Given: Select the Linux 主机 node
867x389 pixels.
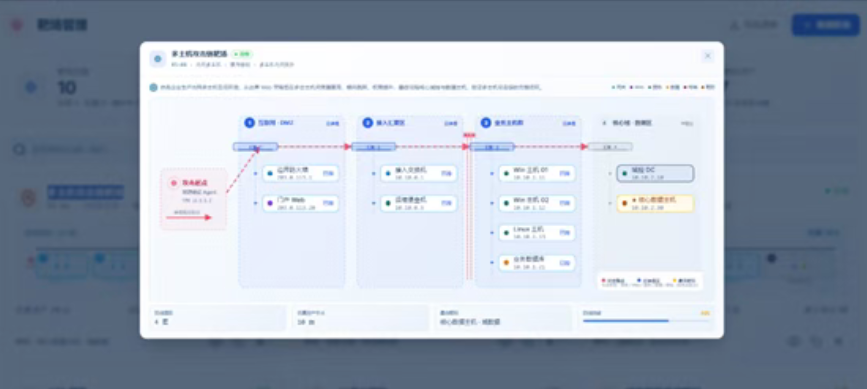Looking at the screenshot, I should tap(537, 233).
